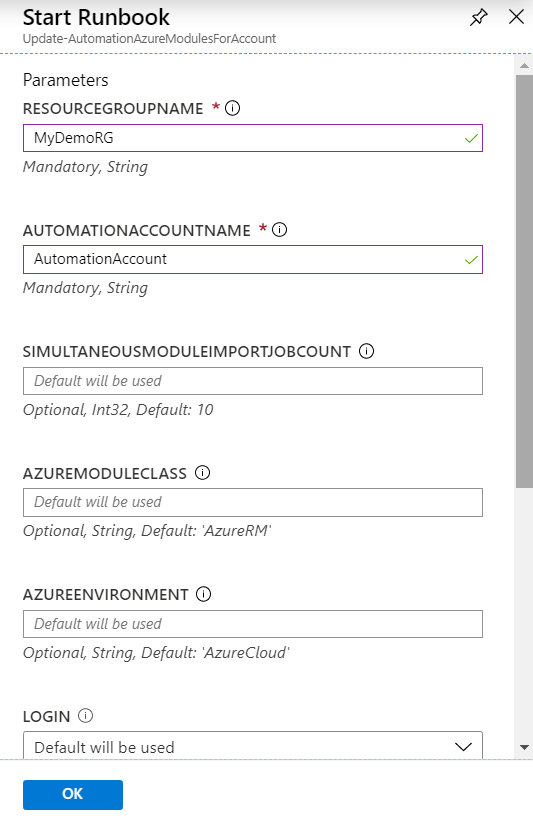533x831 pixels.
Task: Open the LOGIN dropdown list
Action: coord(253,745)
